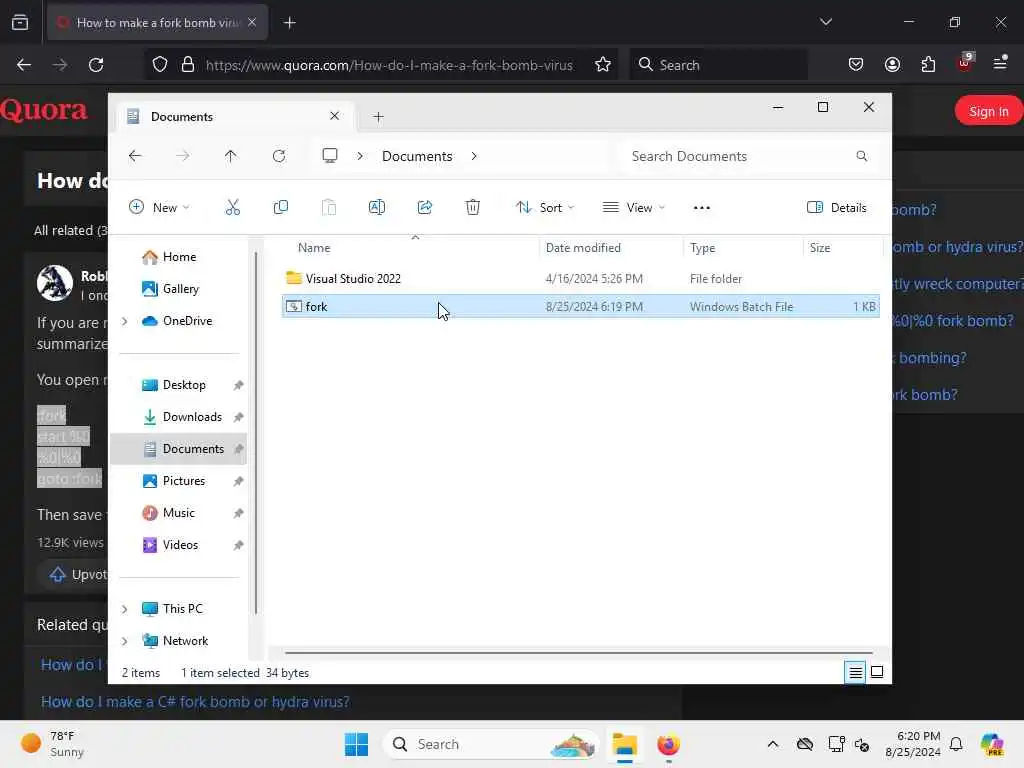Image resolution: width=1024 pixels, height=768 pixels.
Task: Expand the Network tree node
Action: pyautogui.click(x=125, y=641)
